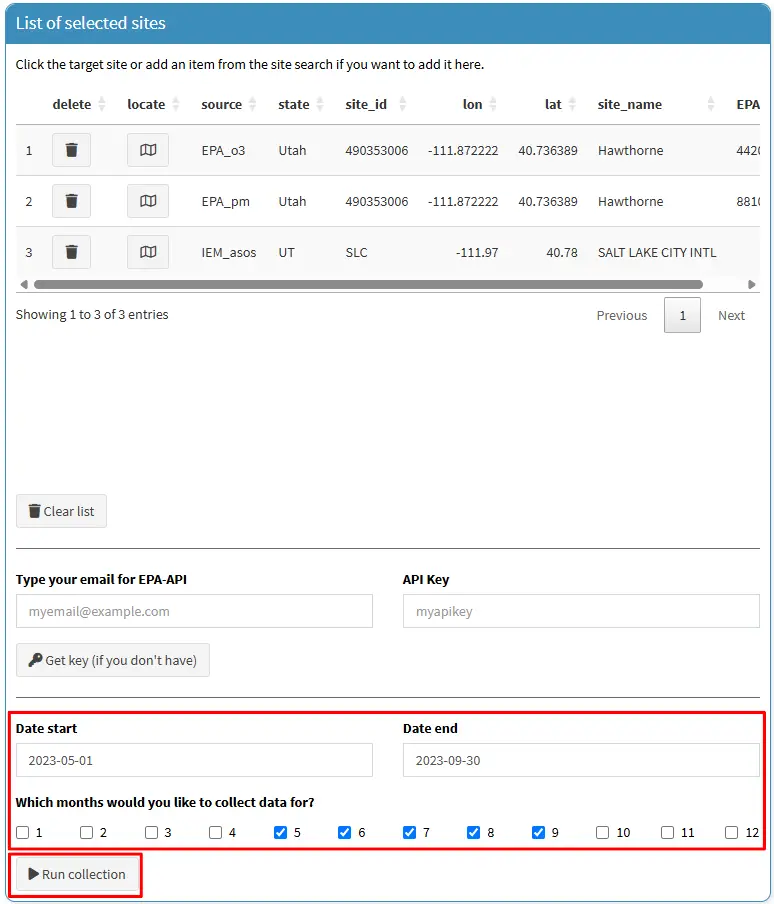Delete the EPA_pm Hawthorne row

(71, 201)
